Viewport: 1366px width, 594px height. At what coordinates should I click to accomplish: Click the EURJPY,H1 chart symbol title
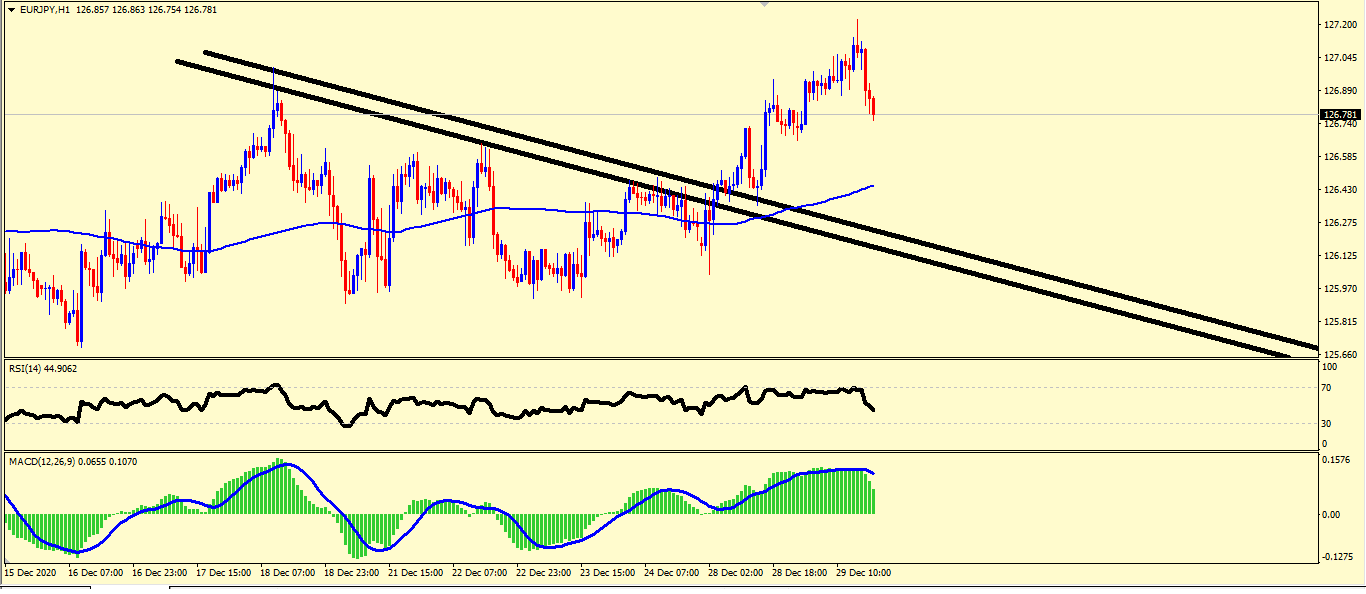44,9
